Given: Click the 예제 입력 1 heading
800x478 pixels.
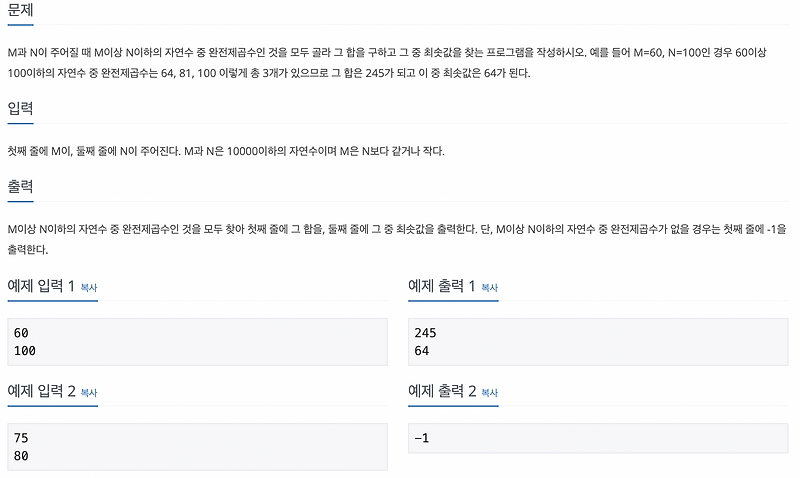Looking at the screenshot, I should pos(41,286).
